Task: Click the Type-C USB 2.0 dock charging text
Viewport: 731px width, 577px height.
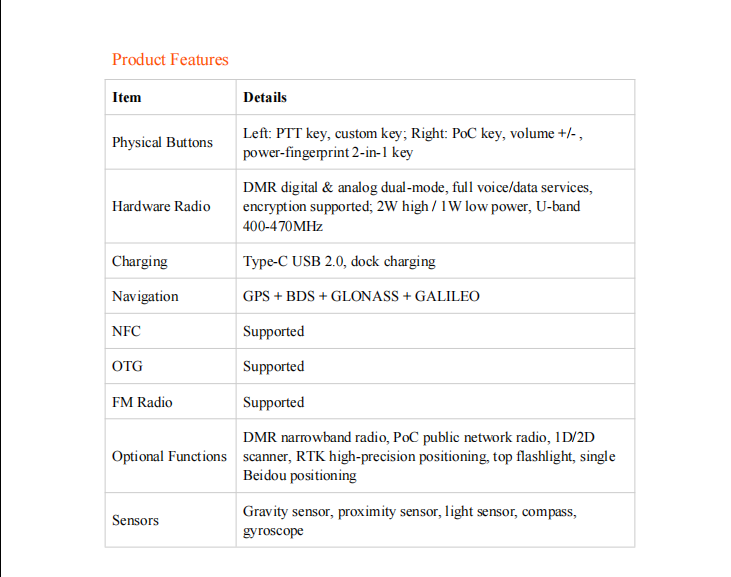Action: point(339,261)
